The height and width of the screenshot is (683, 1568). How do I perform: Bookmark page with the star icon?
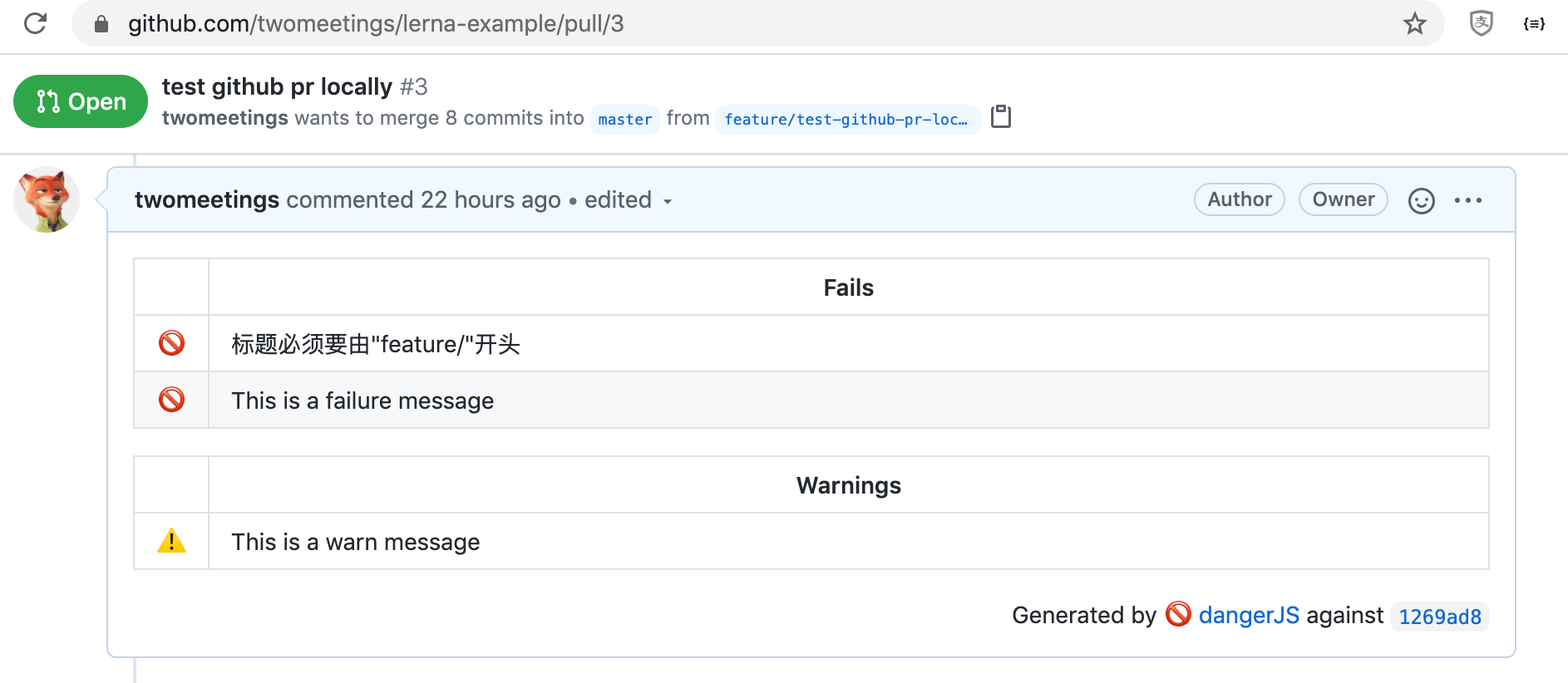[x=1414, y=23]
